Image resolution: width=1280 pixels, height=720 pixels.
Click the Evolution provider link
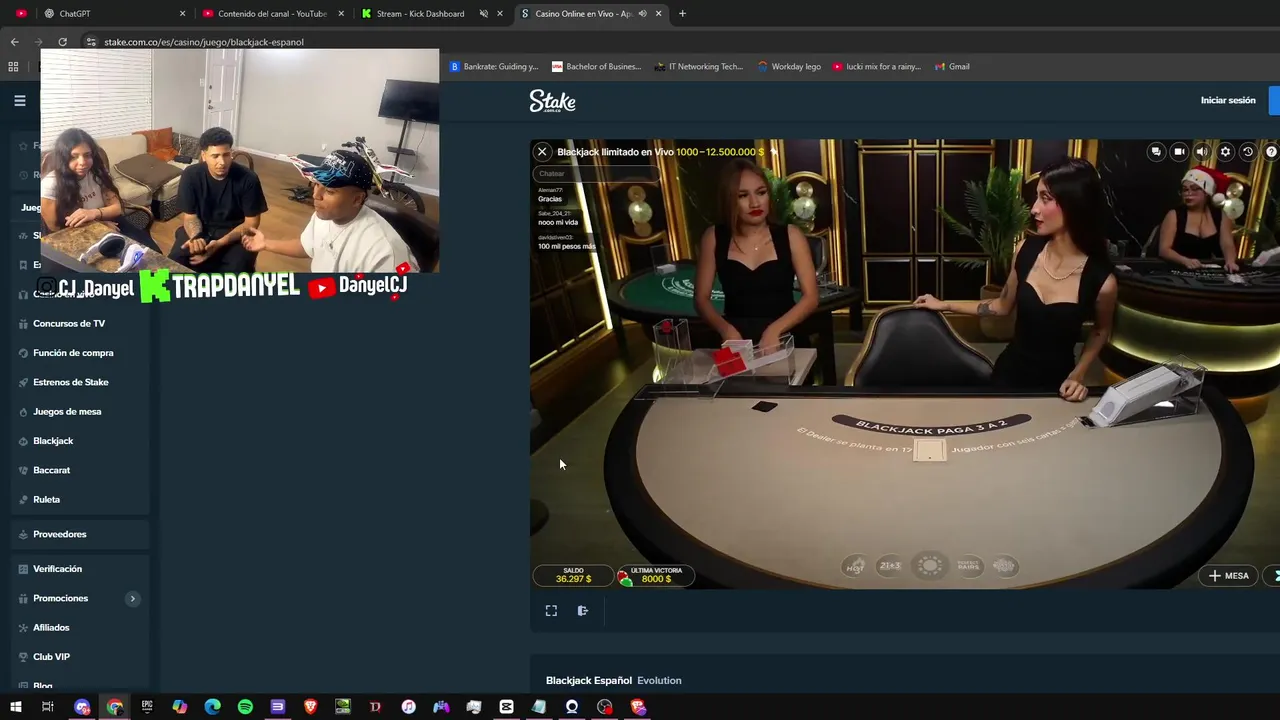click(659, 681)
